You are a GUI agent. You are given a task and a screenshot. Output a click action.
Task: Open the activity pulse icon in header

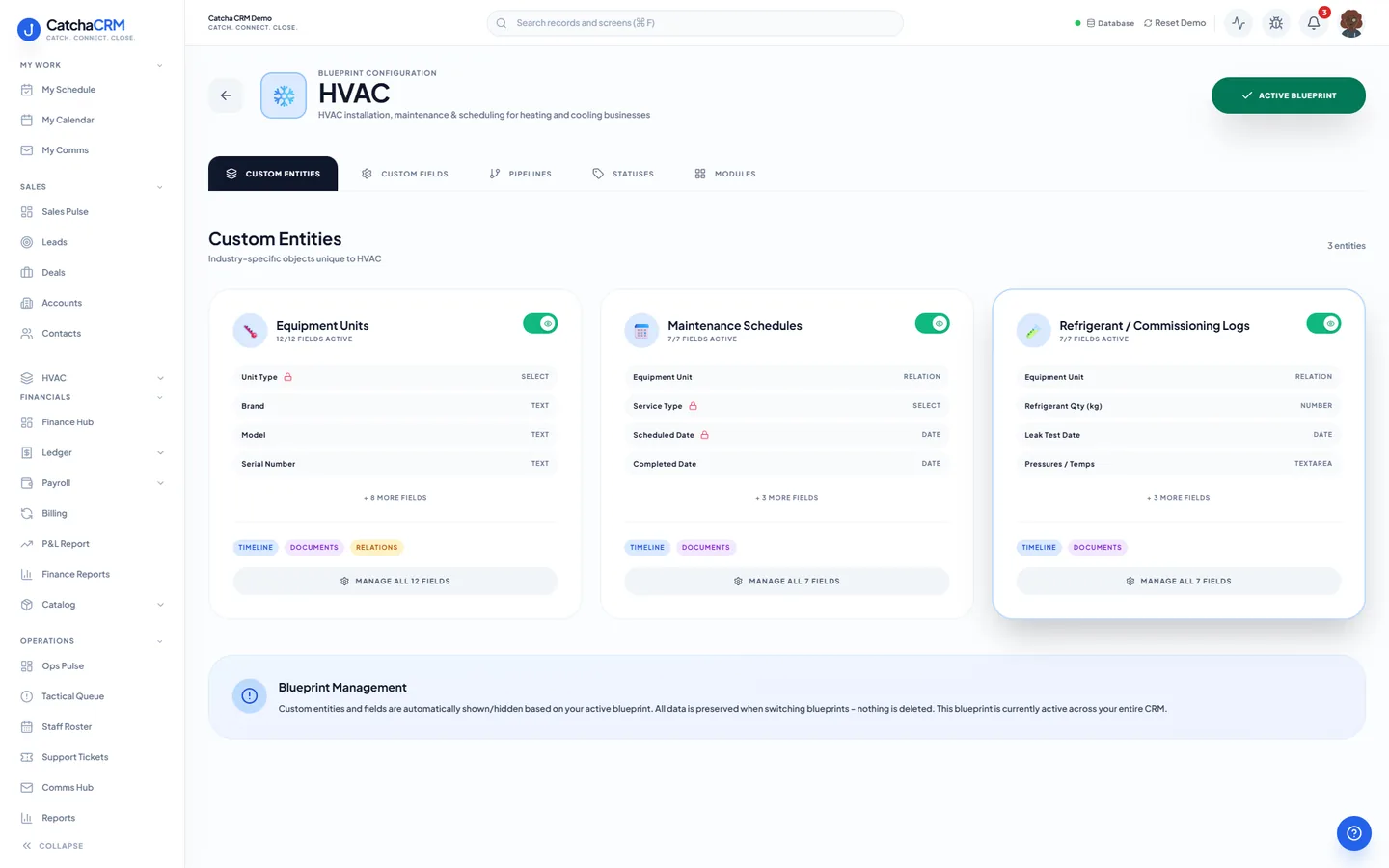click(1238, 23)
